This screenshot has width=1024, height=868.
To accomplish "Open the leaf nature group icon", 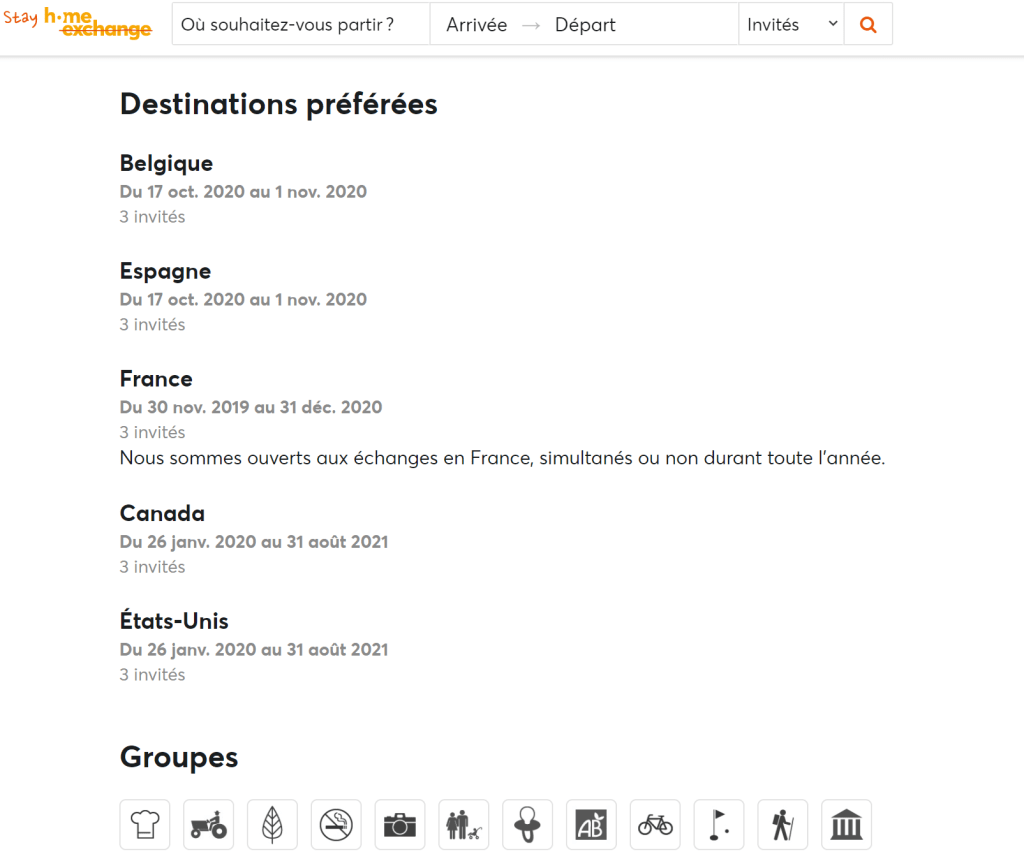I will pyautogui.click(x=272, y=825).
